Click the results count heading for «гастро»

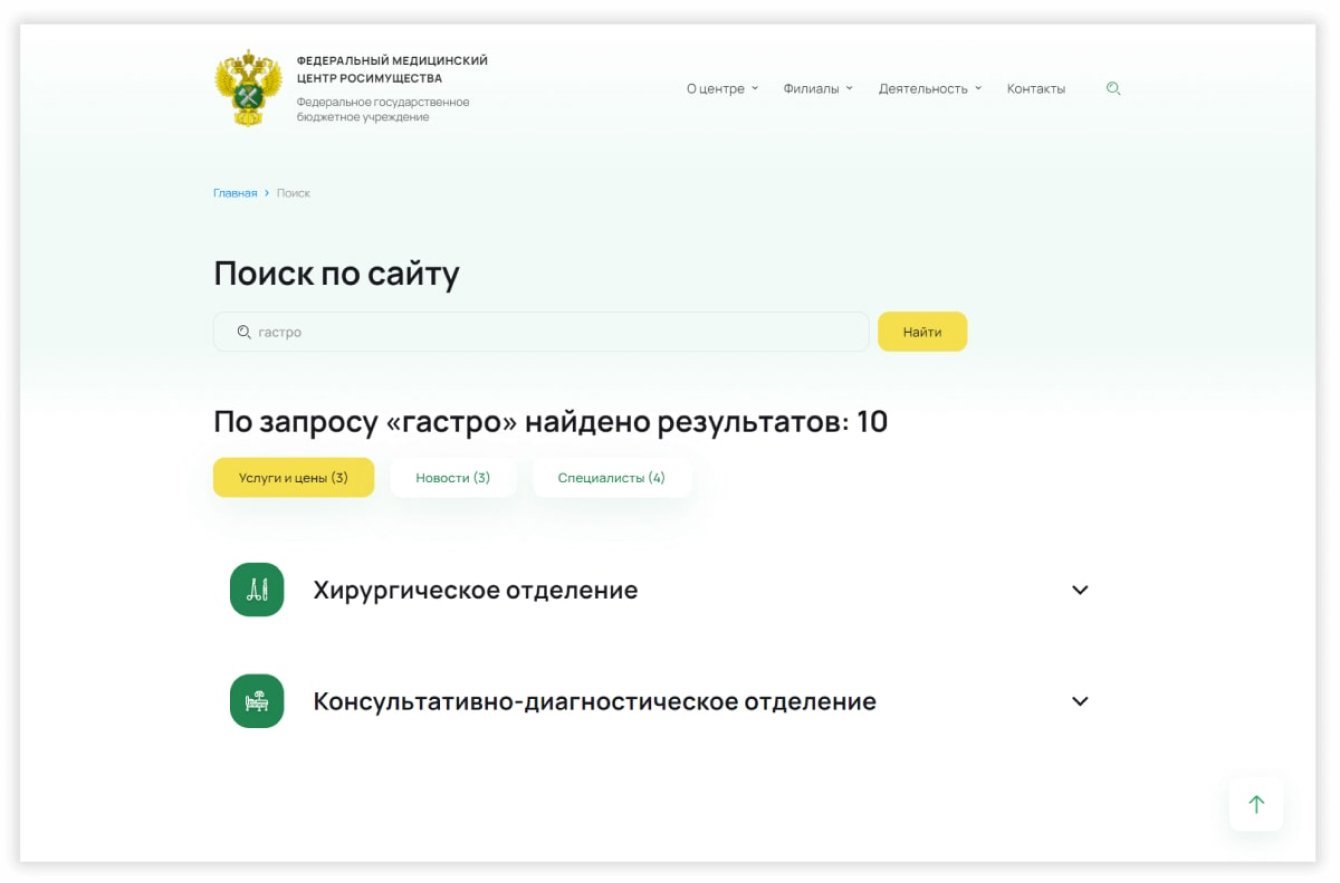point(551,422)
